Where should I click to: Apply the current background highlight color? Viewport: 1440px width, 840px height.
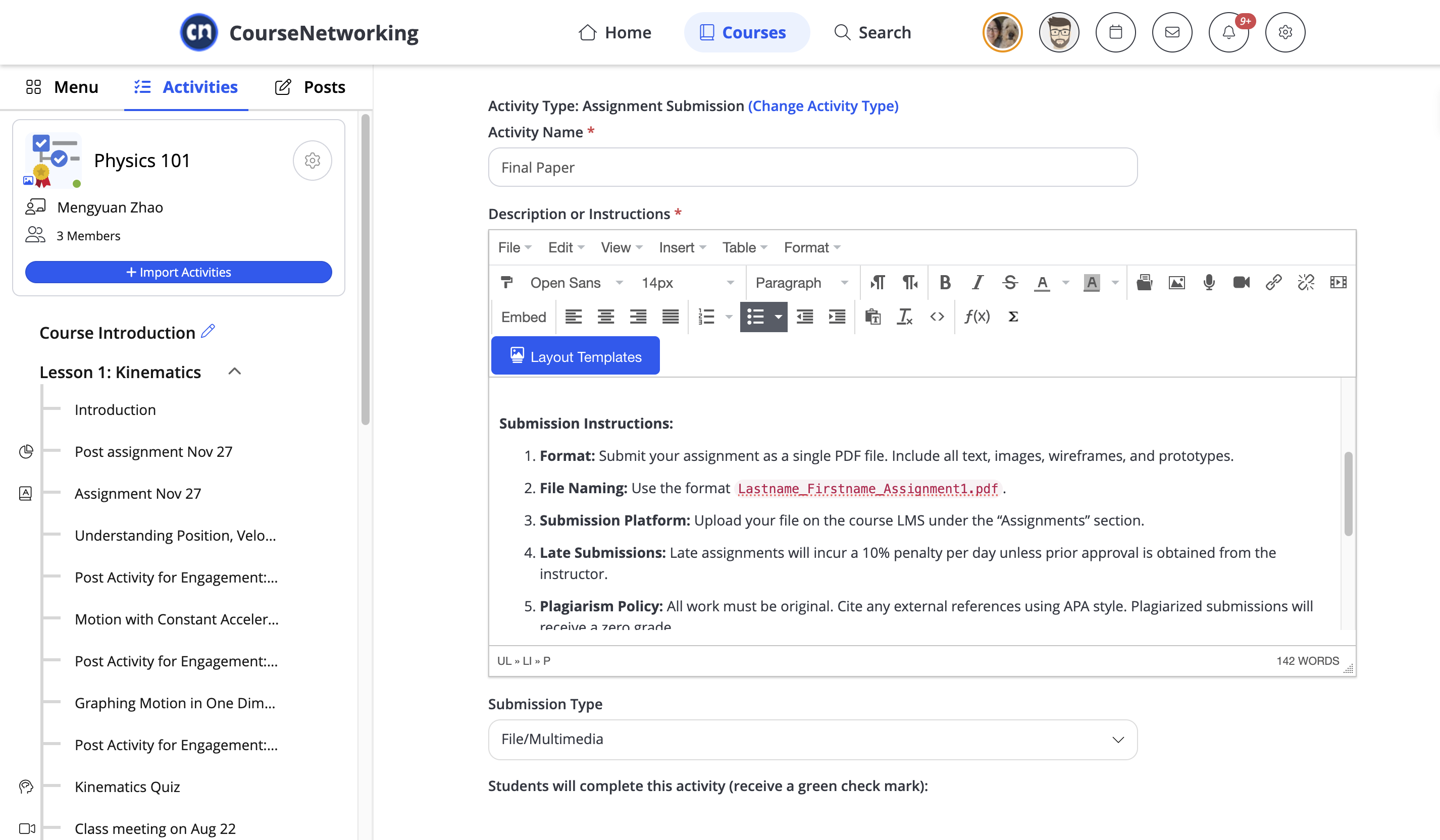point(1092,282)
